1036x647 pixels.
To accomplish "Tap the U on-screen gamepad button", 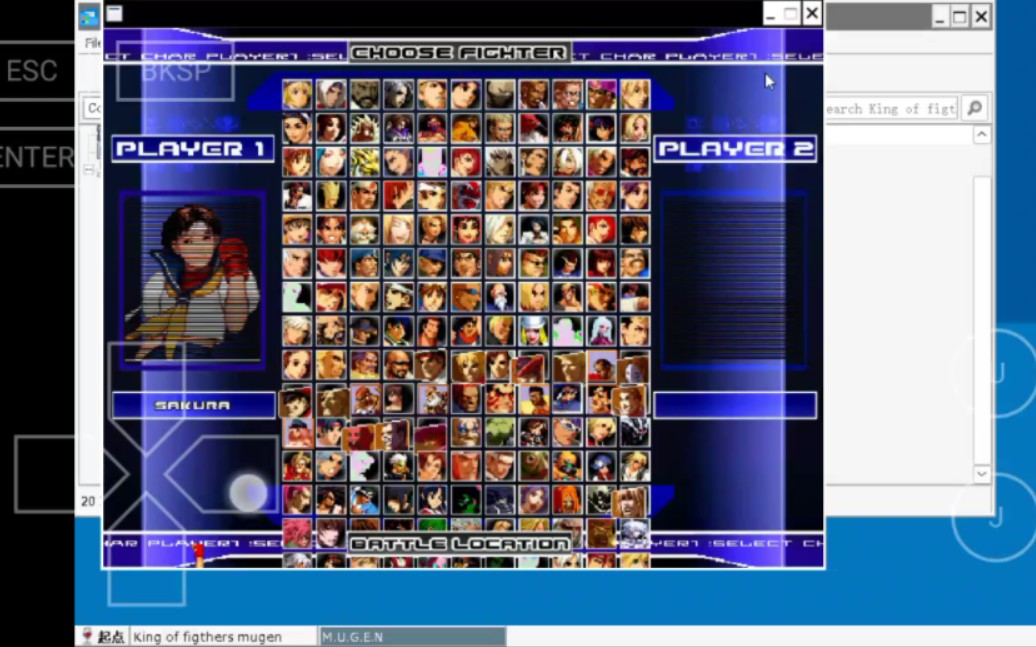I will coord(995,372).
